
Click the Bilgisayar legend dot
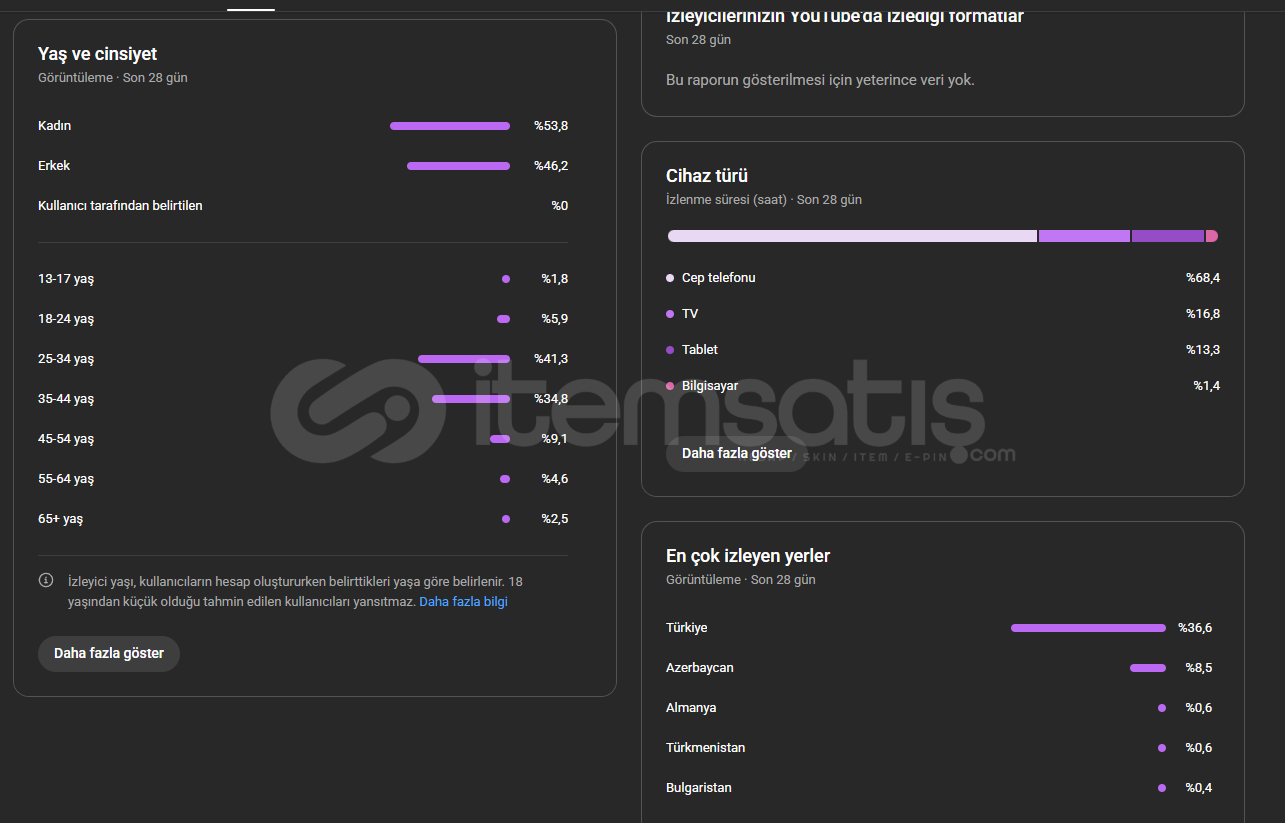(x=670, y=386)
